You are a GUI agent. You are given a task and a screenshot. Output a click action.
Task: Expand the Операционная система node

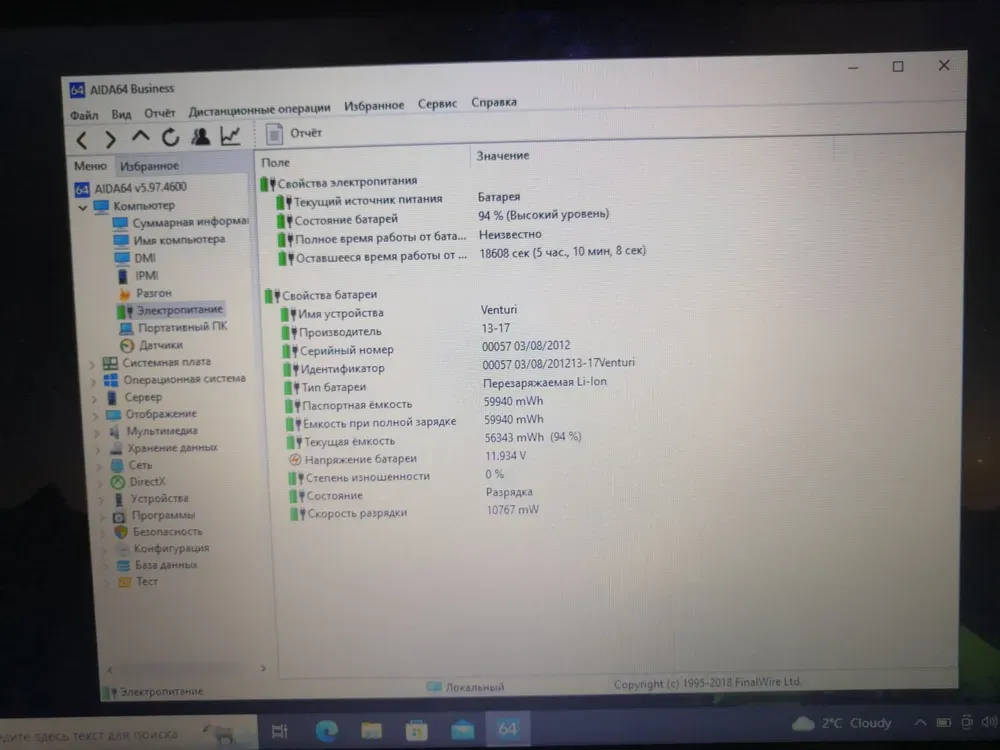click(93, 380)
